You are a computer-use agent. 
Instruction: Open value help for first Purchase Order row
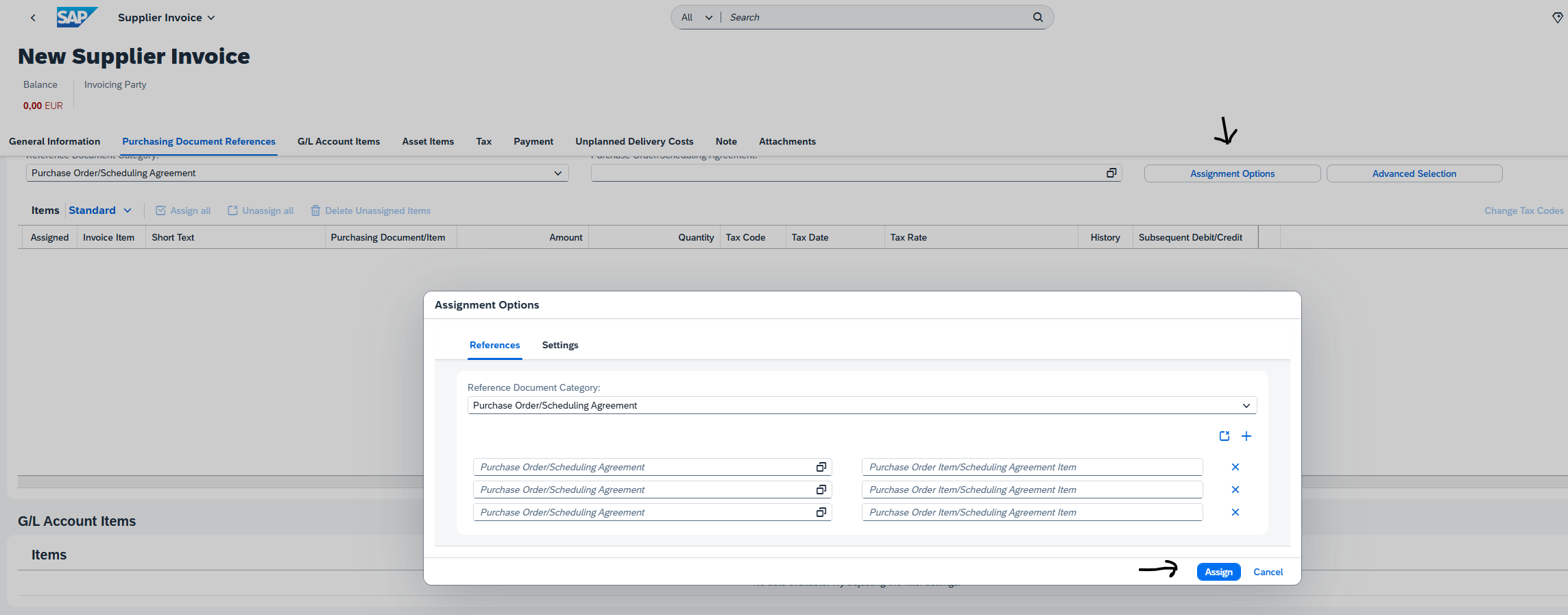coord(821,467)
